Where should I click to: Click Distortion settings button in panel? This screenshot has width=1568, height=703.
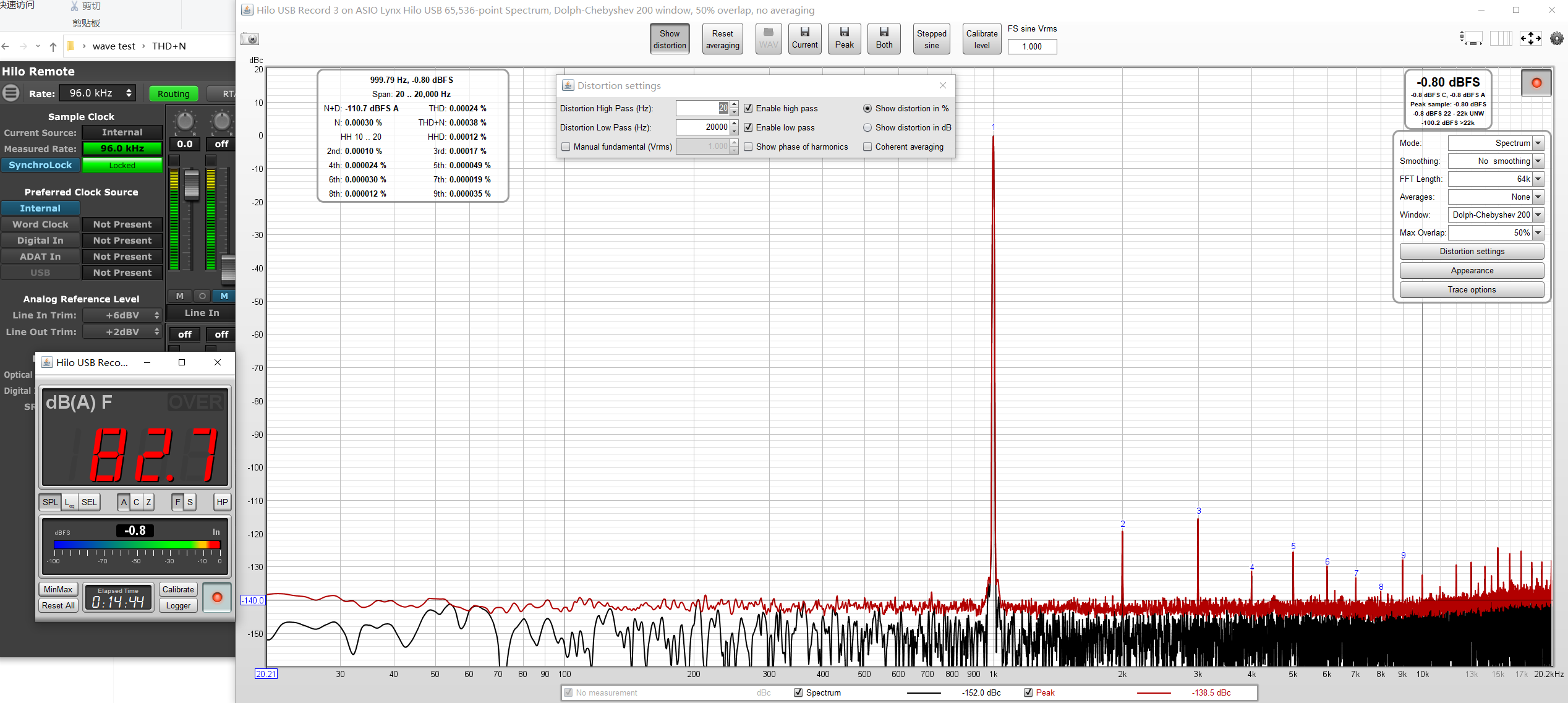tap(1472, 251)
